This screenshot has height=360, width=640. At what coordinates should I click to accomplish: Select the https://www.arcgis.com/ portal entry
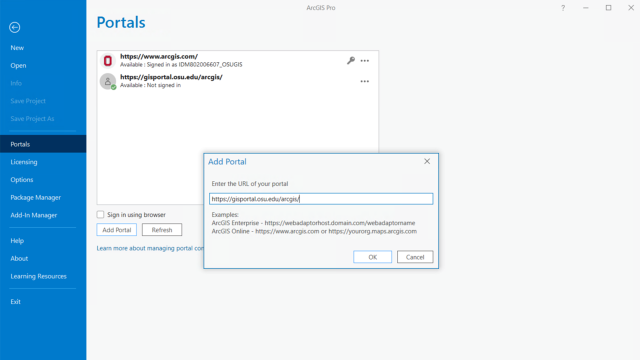(238, 60)
